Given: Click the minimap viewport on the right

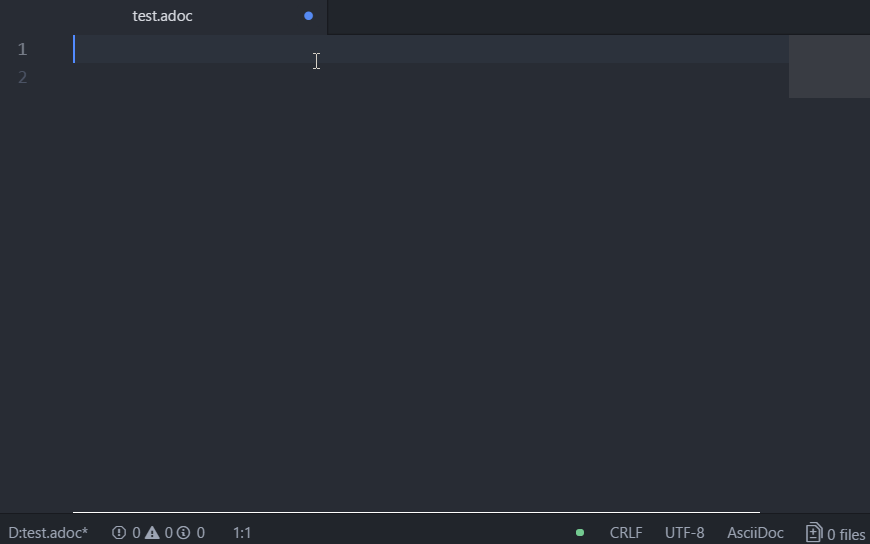Looking at the screenshot, I should [829, 67].
